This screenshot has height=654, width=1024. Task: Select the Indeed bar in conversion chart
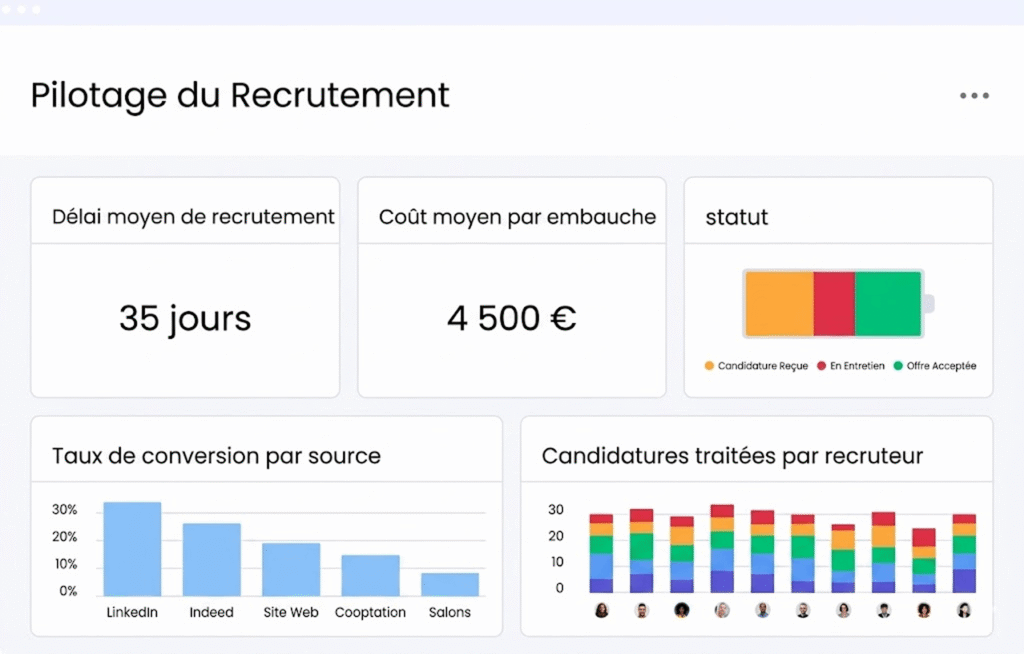click(x=212, y=559)
